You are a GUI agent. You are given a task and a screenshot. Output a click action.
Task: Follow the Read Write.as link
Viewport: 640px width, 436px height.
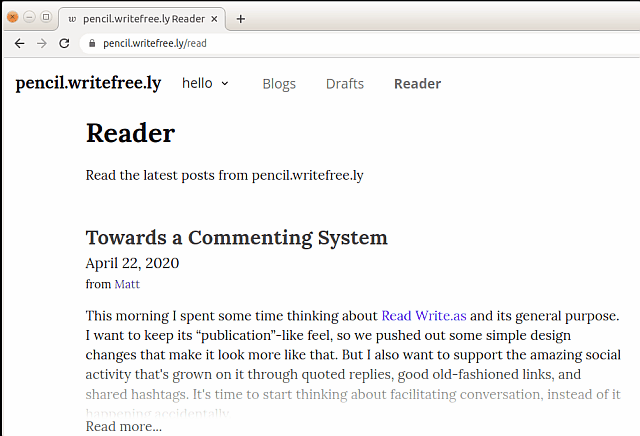click(x=424, y=316)
